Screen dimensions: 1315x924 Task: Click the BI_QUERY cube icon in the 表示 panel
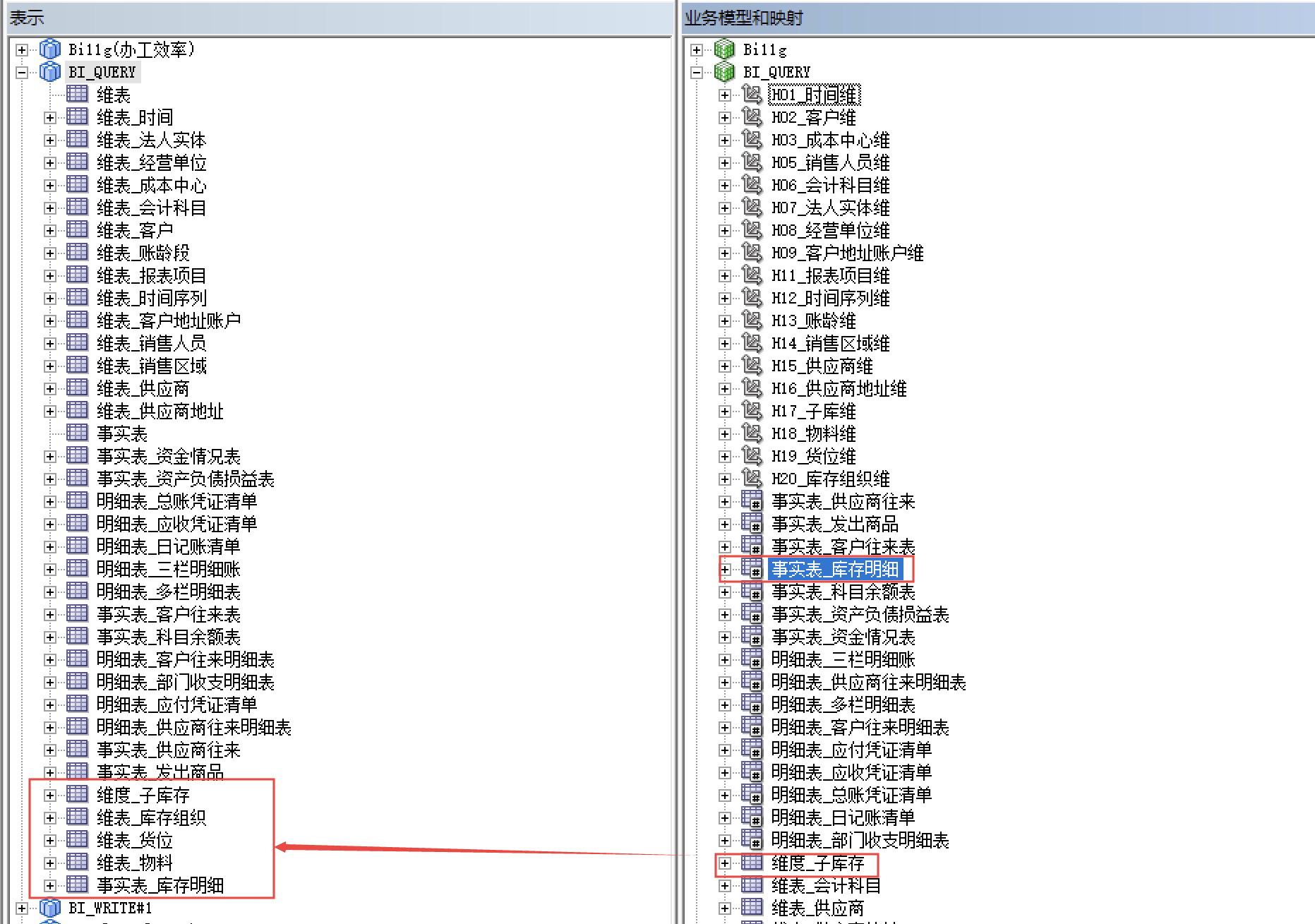pos(50,72)
